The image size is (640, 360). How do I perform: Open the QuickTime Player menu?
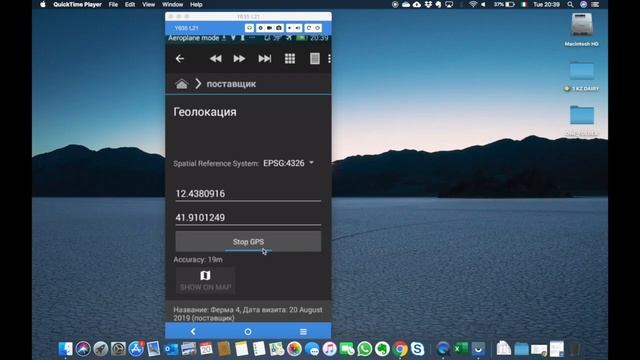coord(77,4)
